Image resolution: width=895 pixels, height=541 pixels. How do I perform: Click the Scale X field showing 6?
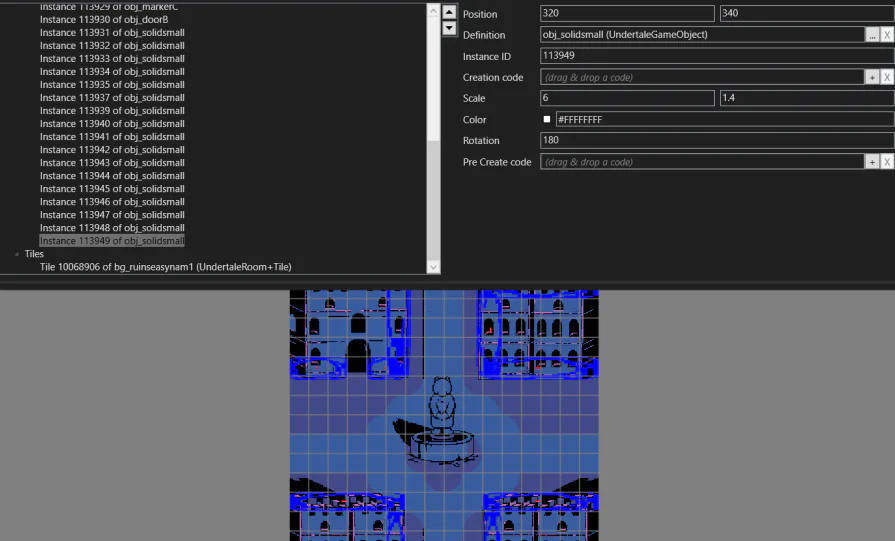[627, 98]
